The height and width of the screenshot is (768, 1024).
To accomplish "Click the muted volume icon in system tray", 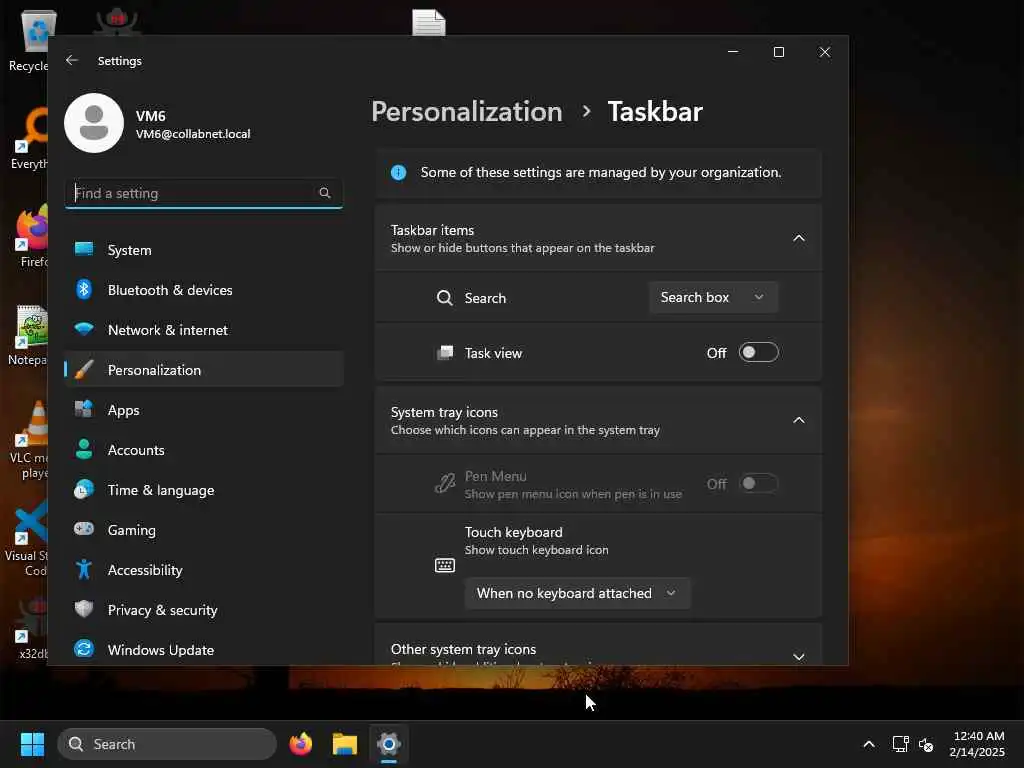I will (925, 744).
